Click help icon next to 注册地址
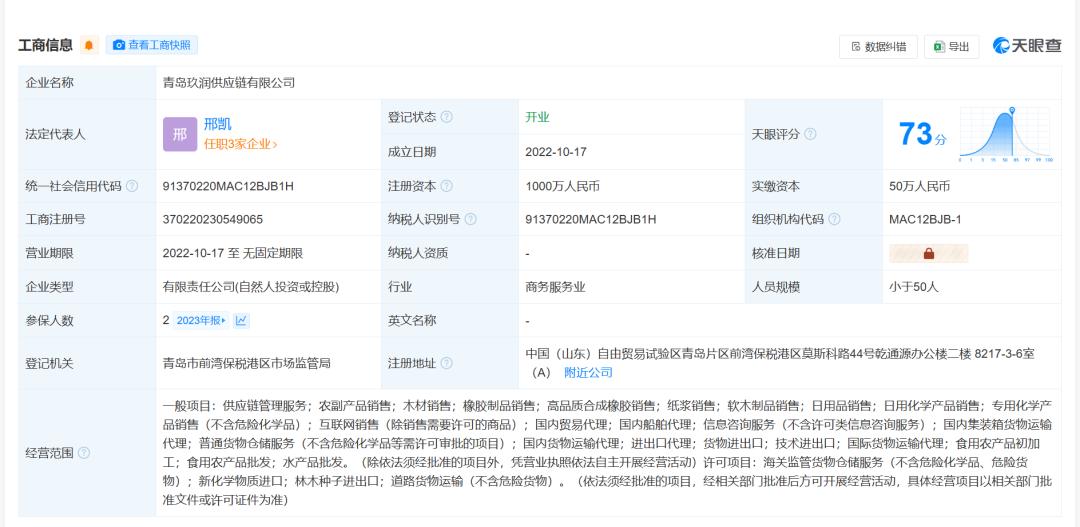Viewport: 1080px width, 527px height. 447,363
